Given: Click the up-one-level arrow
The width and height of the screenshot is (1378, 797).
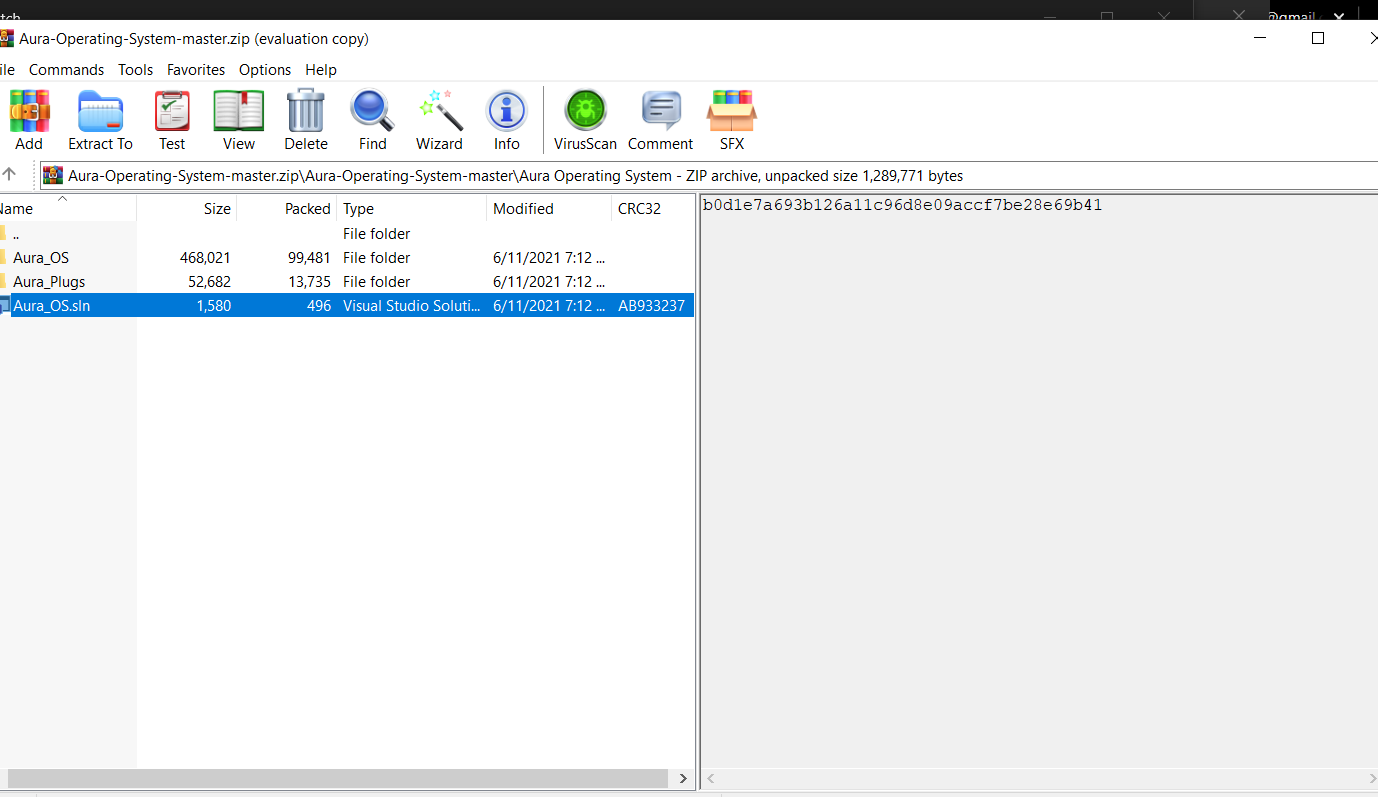Looking at the screenshot, I should [10, 175].
